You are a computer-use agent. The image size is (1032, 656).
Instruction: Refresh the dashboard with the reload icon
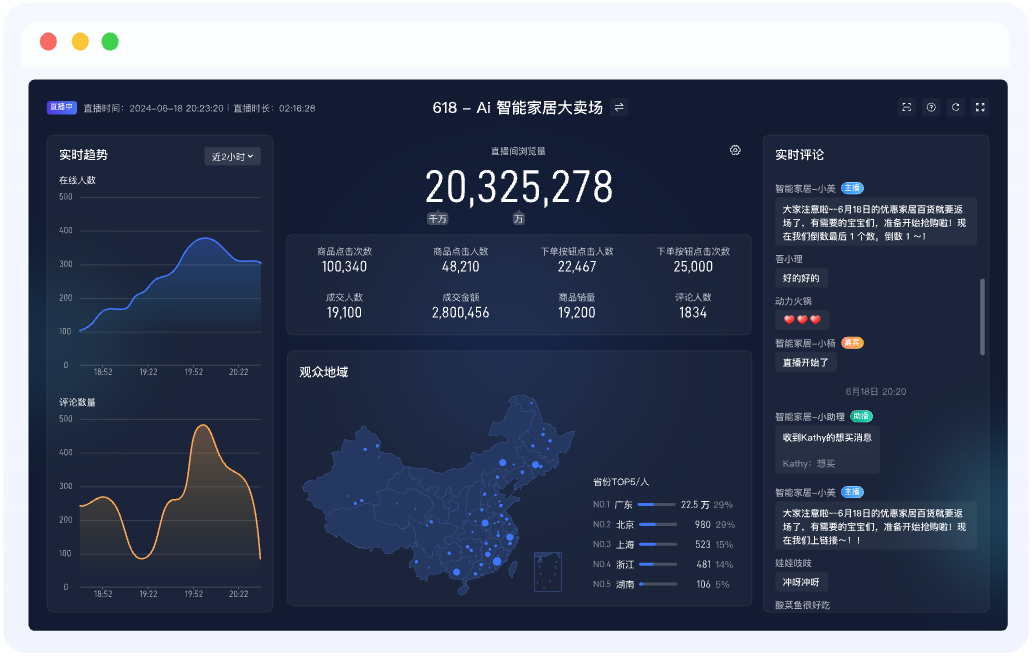point(955,108)
